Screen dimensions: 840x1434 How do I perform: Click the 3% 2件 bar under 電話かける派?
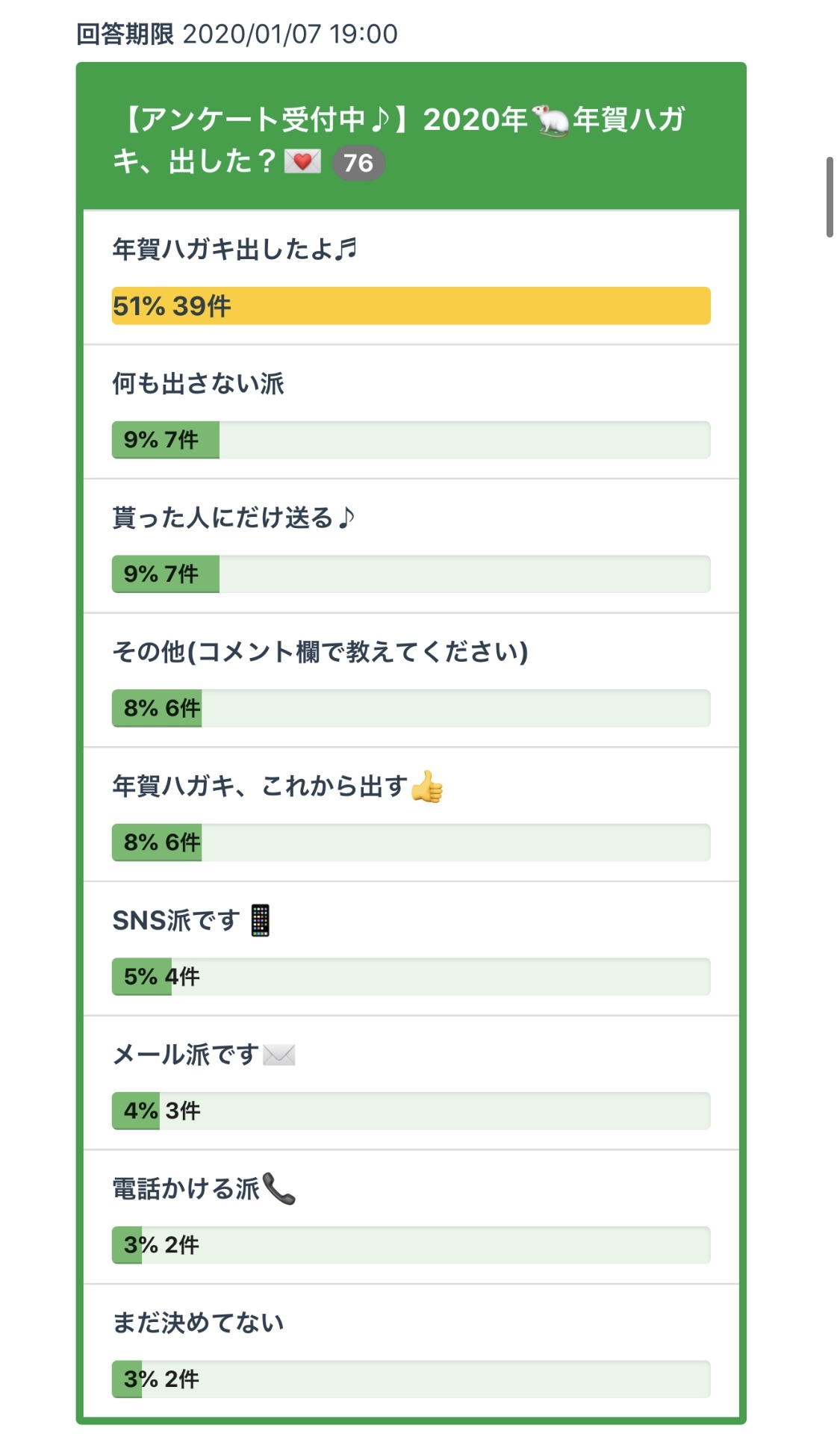click(x=411, y=1245)
